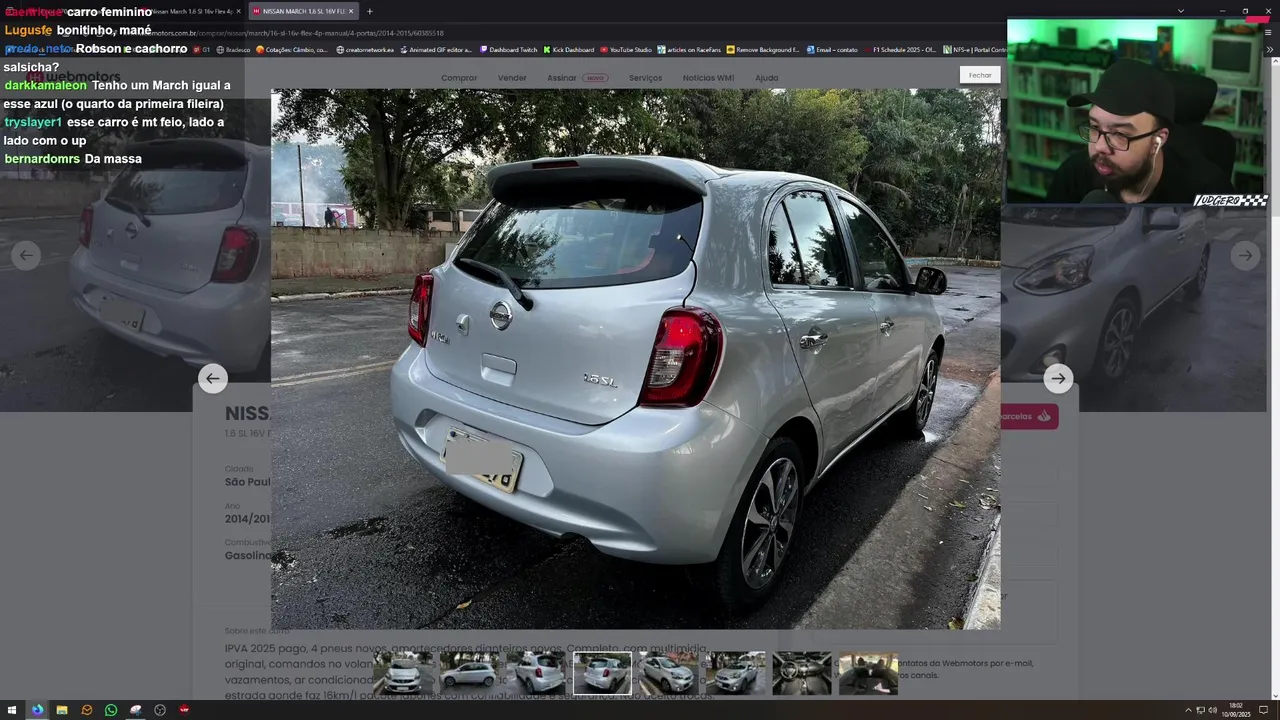Open a new browser tab with plus button
The width and height of the screenshot is (1280, 720).
click(x=369, y=11)
